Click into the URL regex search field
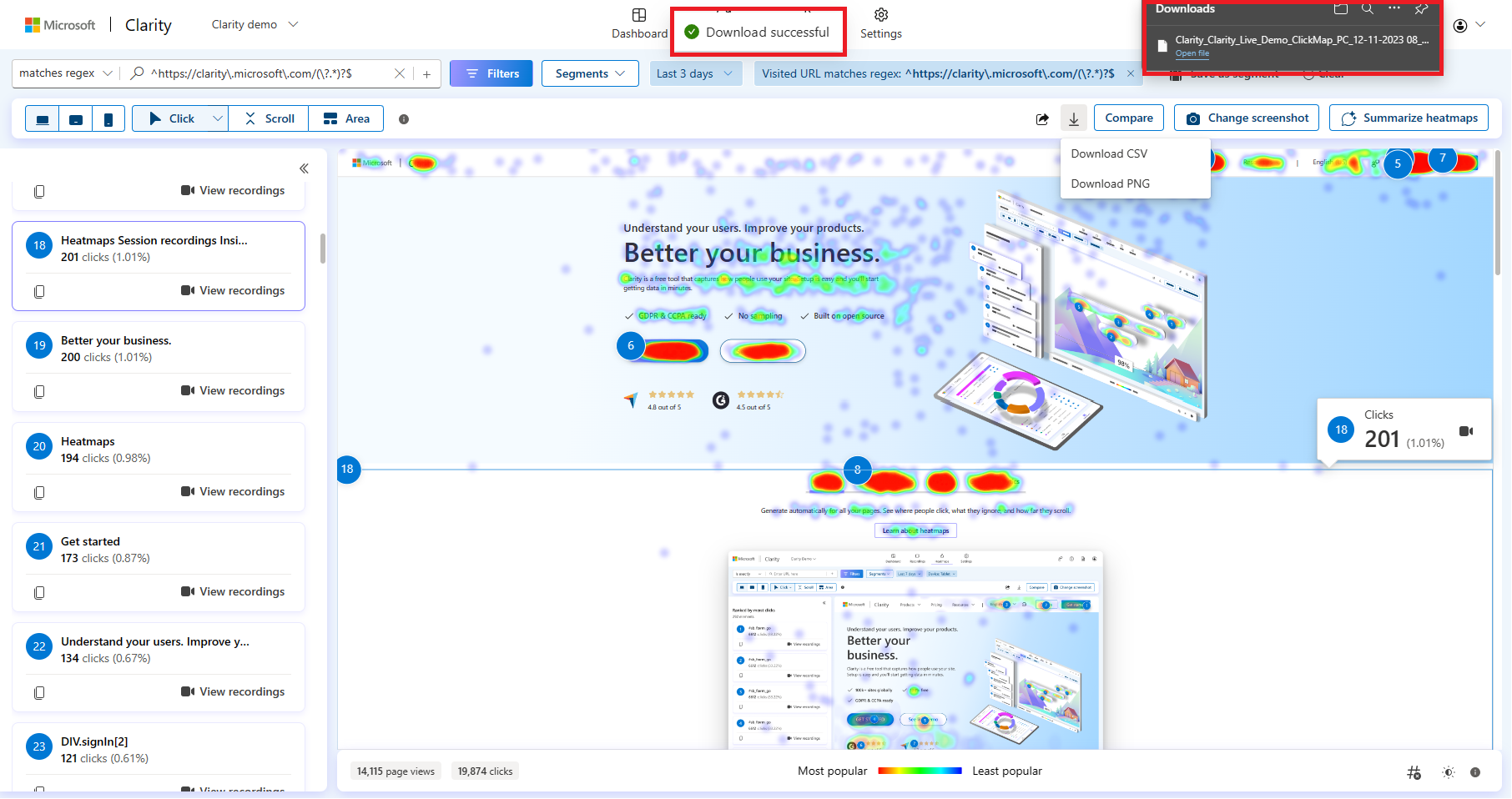1512x799 pixels. (x=269, y=73)
